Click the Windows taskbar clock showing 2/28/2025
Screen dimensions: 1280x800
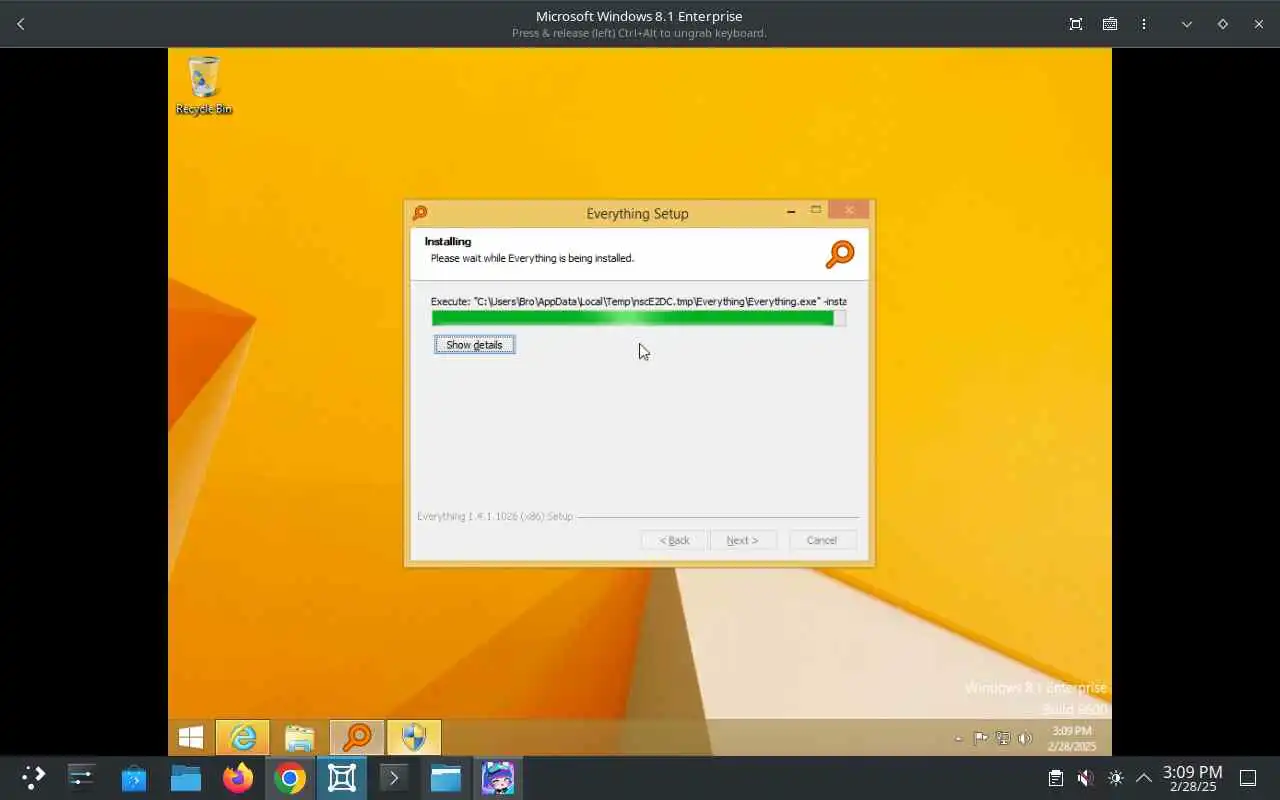tap(1071, 739)
